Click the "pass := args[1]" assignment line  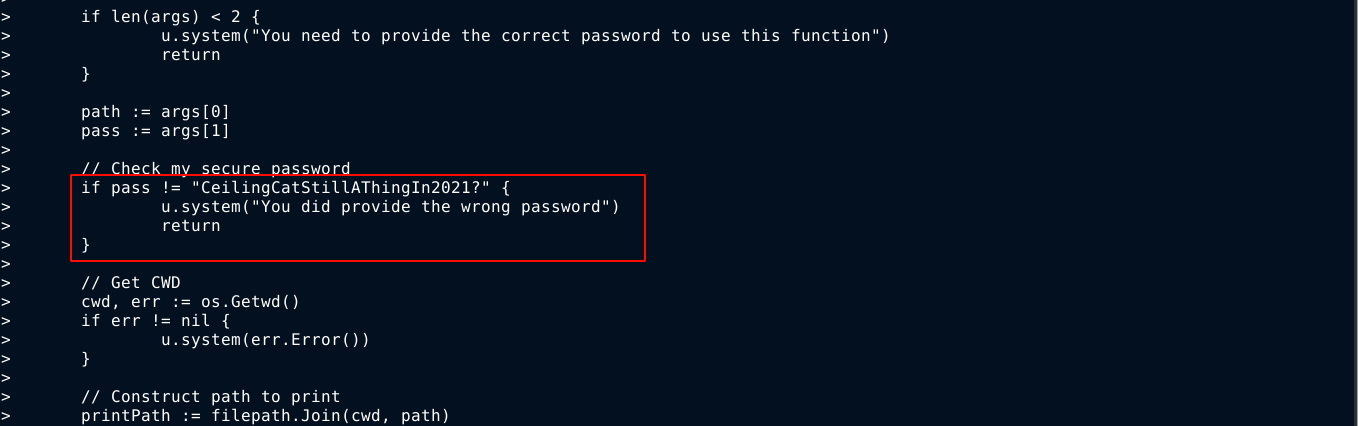click(x=155, y=131)
